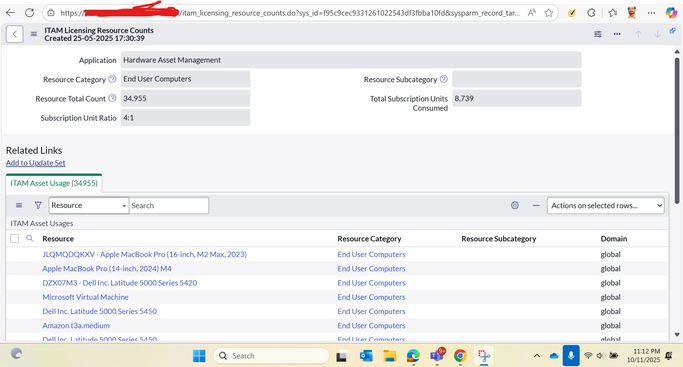The height and width of the screenshot is (367, 683).
Task: Open more options ellipsis in form header
Action: (617, 34)
